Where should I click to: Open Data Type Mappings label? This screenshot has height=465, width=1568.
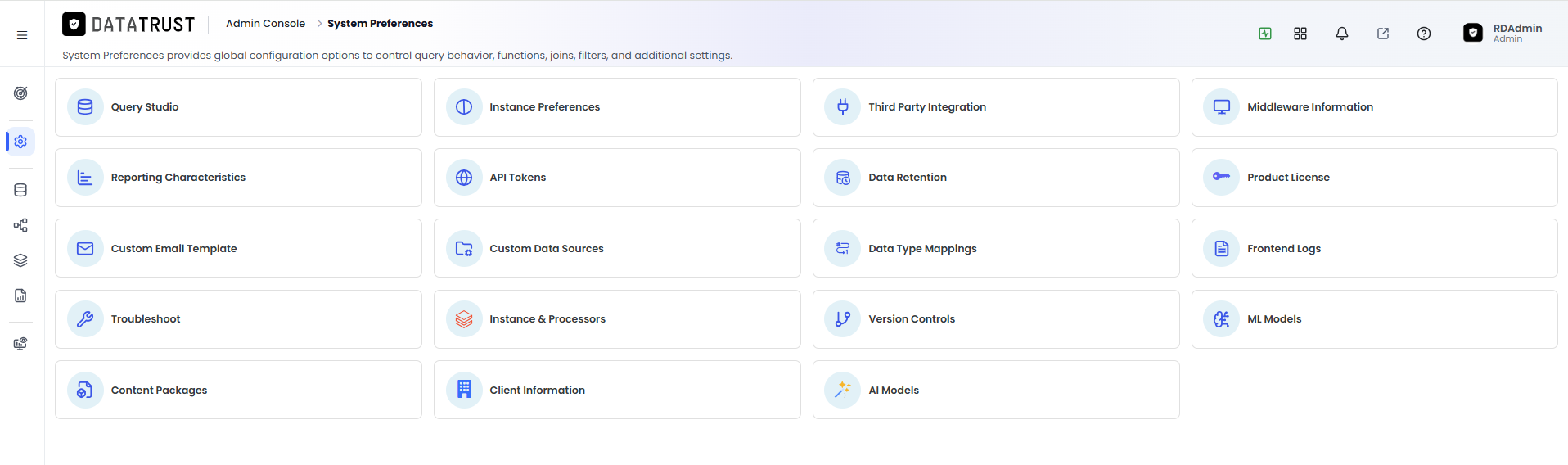(922, 249)
